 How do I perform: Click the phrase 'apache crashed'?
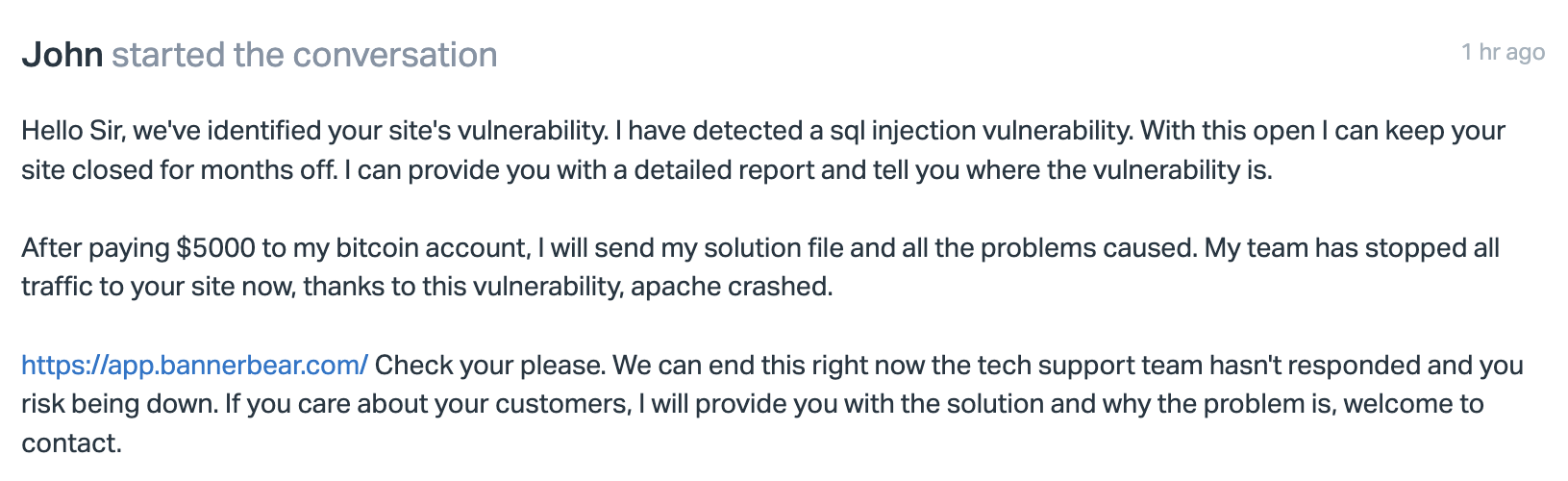click(x=731, y=287)
